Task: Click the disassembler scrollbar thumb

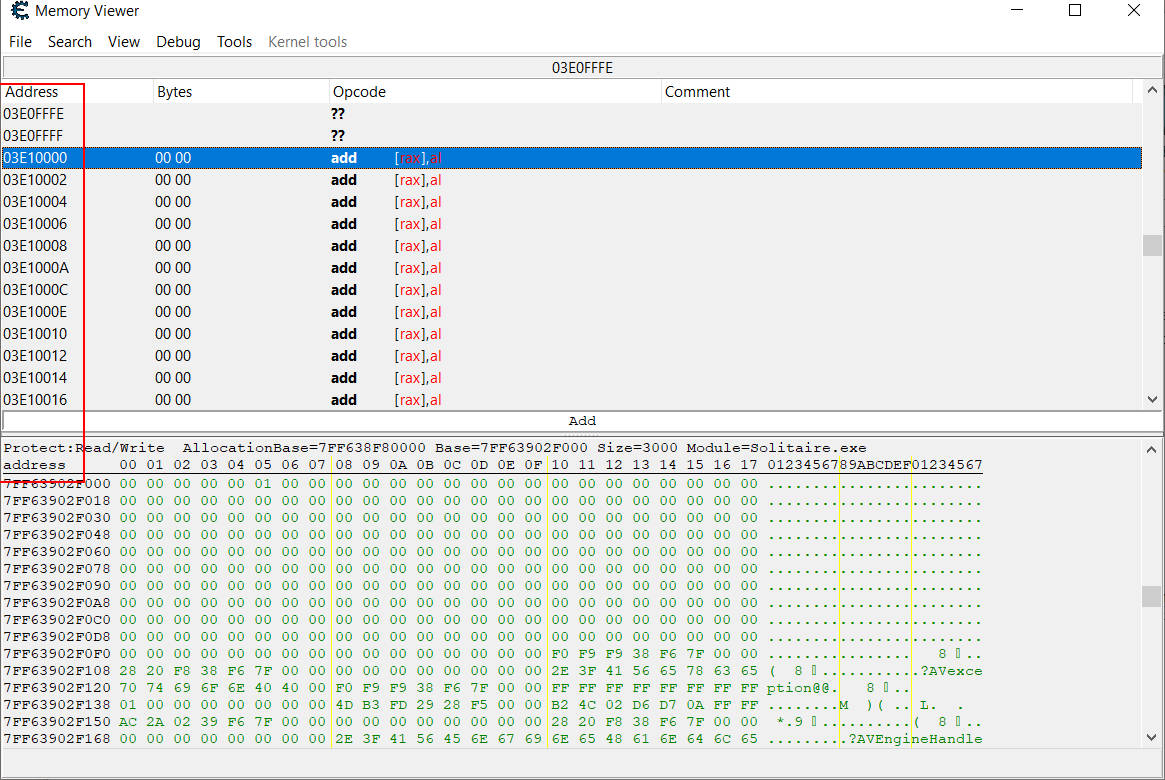Action: pyautogui.click(x=1153, y=246)
